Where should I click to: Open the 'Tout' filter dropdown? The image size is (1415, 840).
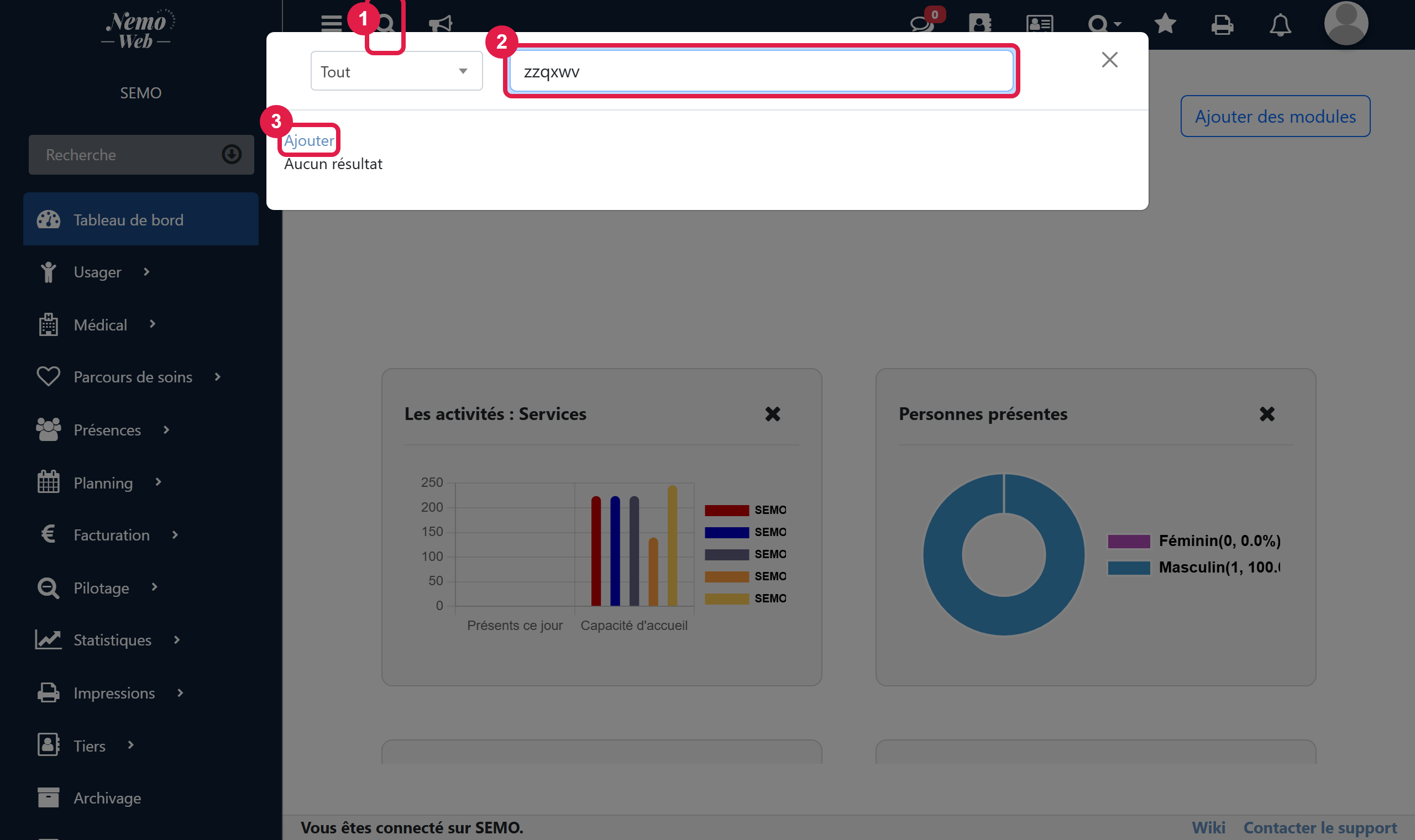coord(396,71)
